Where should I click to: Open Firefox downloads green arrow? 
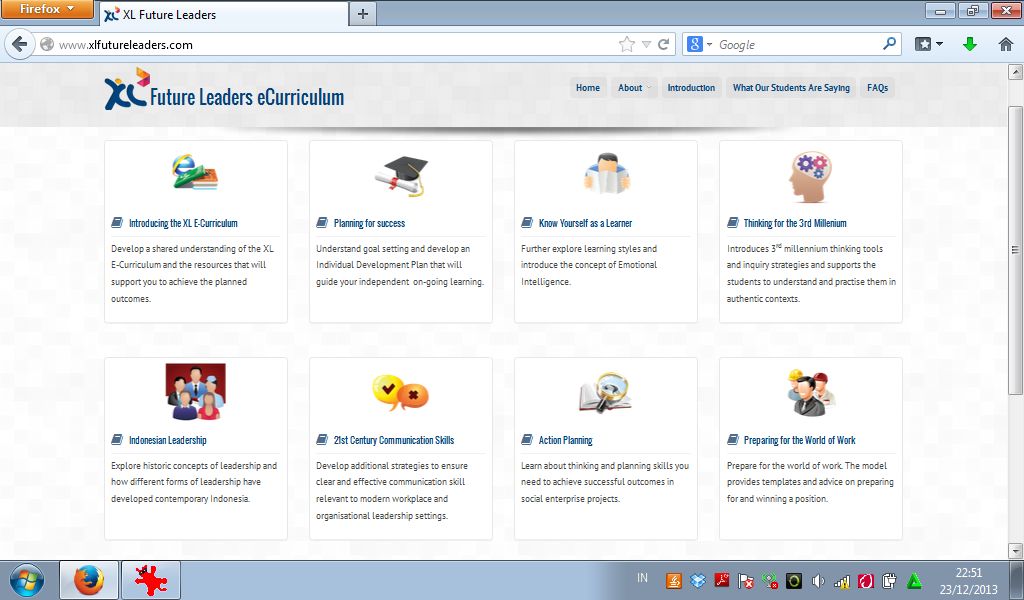[969, 45]
